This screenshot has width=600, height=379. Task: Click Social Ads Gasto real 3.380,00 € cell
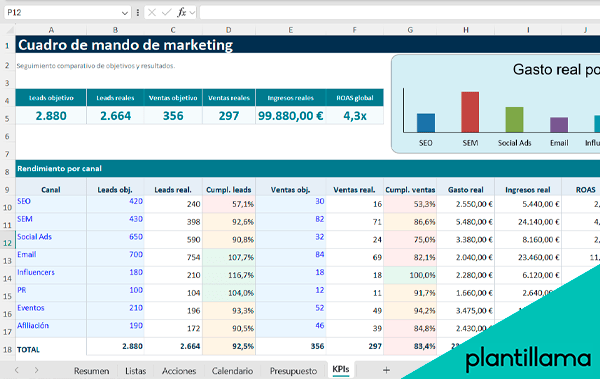[466, 239]
